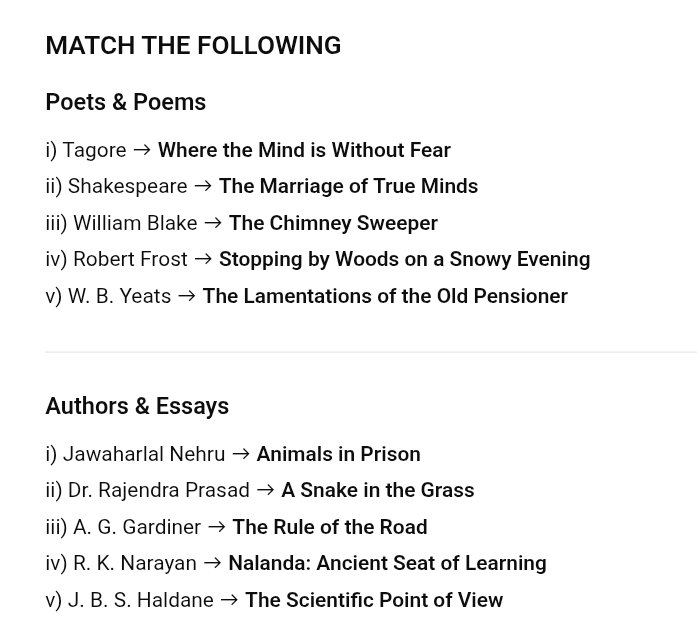Select the name William Blake
Viewport: 697px width, 633px height.
click(x=135, y=223)
